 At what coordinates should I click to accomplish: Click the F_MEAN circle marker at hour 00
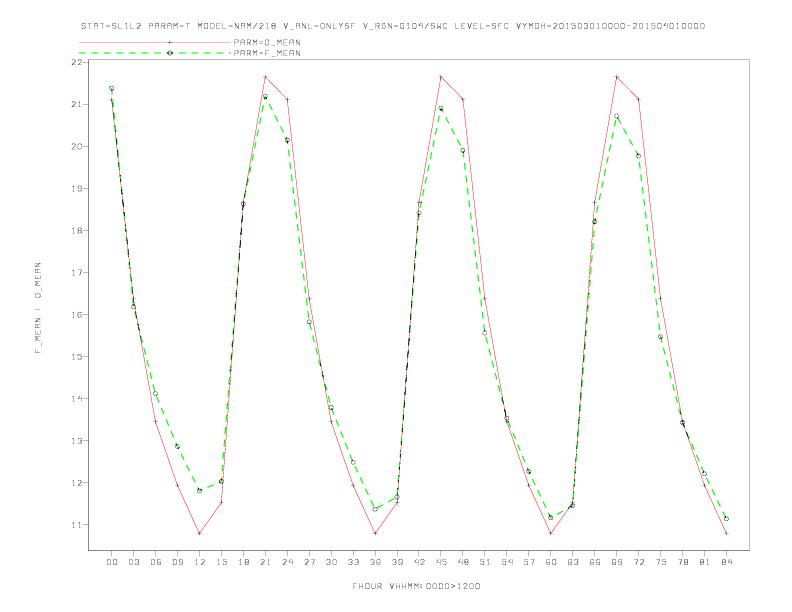pos(112,88)
